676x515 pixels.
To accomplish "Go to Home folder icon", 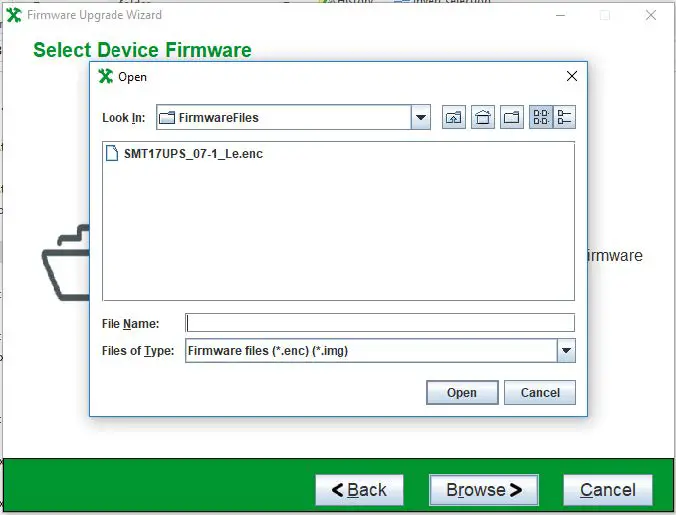I will [483, 117].
